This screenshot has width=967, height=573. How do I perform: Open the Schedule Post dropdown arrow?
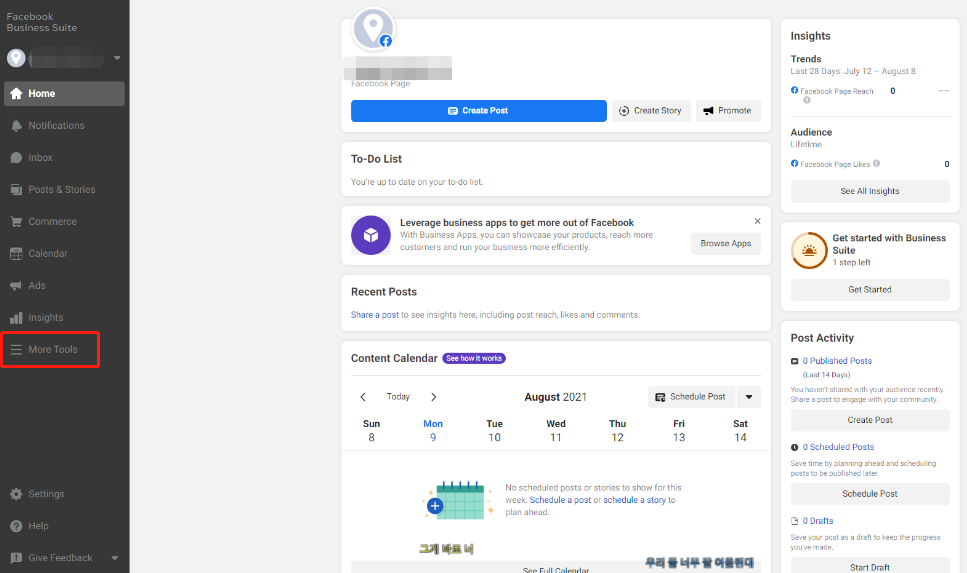(x=749, y=397)
